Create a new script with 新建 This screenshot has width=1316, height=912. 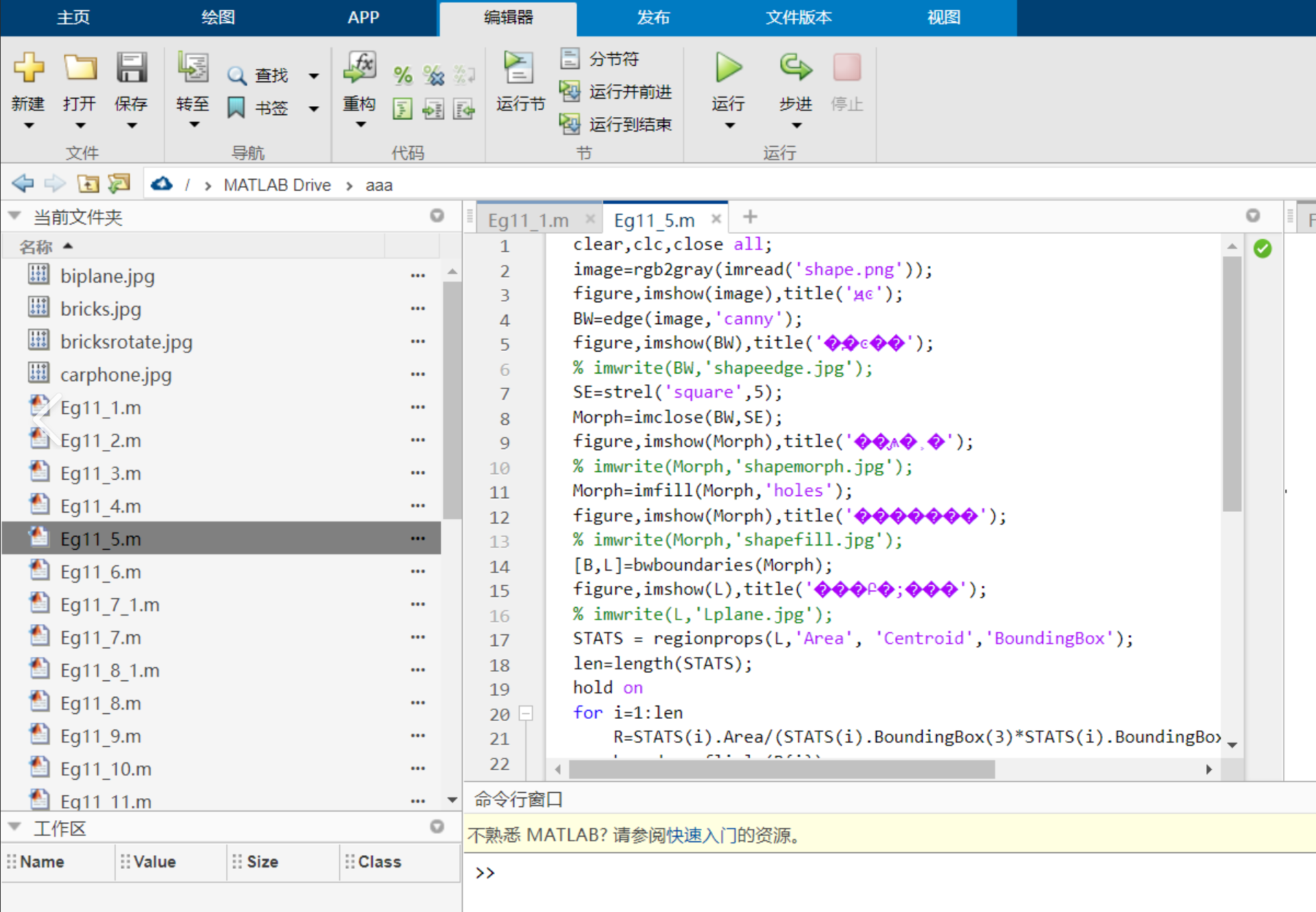click(x=28, y=82)
